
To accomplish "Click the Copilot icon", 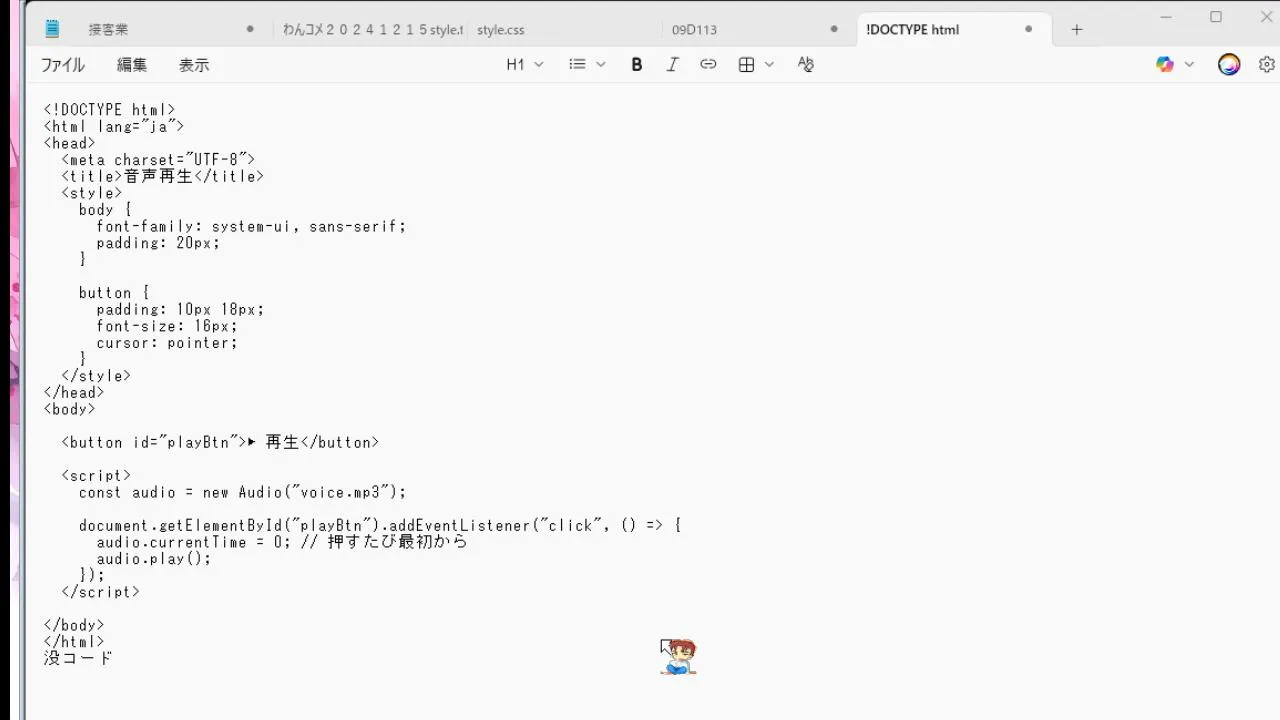I will 1165,64.
